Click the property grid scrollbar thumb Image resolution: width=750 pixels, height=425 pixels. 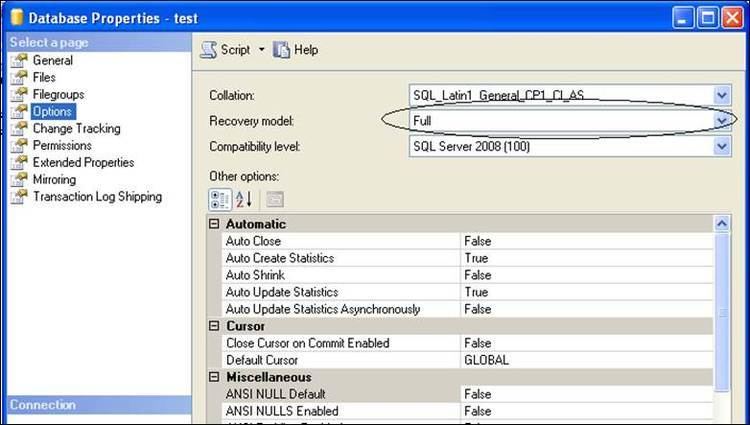722,311
